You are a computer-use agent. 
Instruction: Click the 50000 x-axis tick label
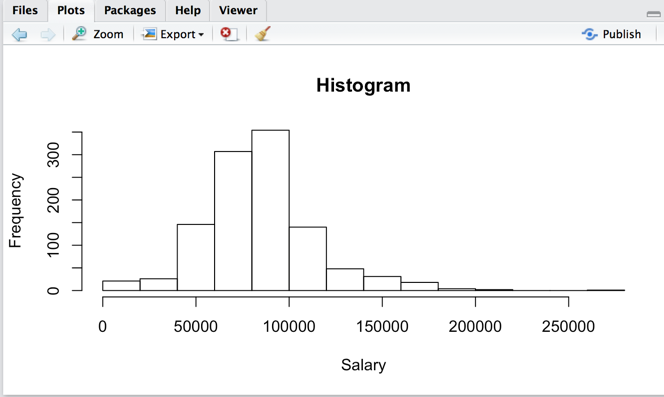(x=196, y=327)
